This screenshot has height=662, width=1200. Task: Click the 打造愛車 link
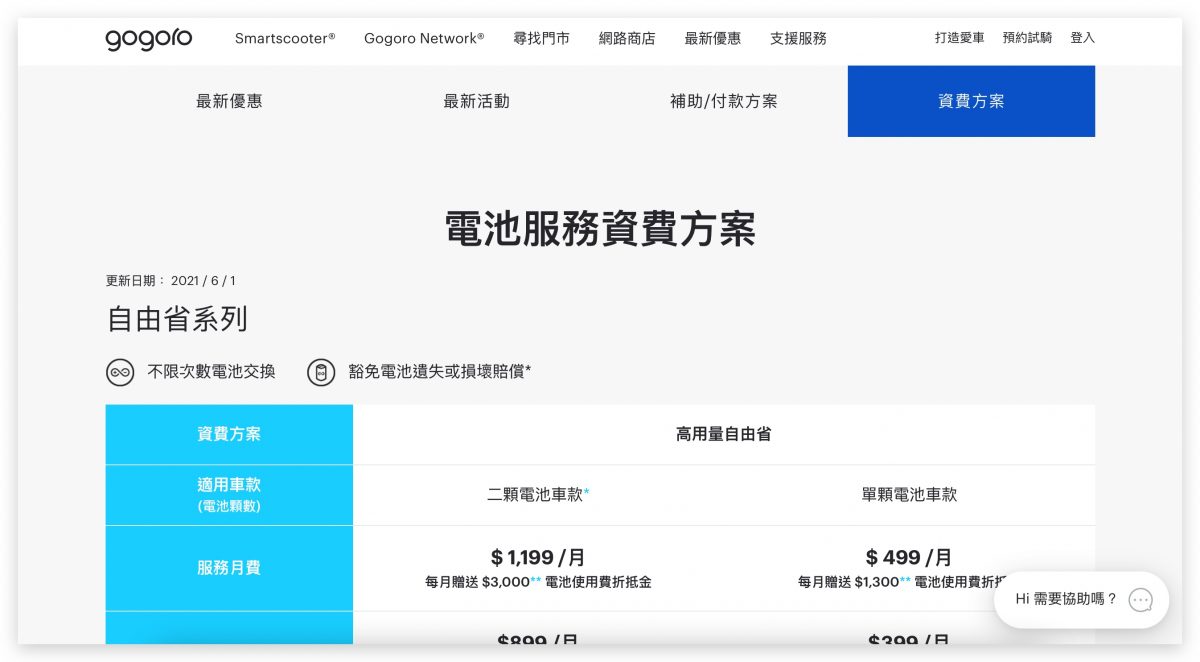pos(960,38)
